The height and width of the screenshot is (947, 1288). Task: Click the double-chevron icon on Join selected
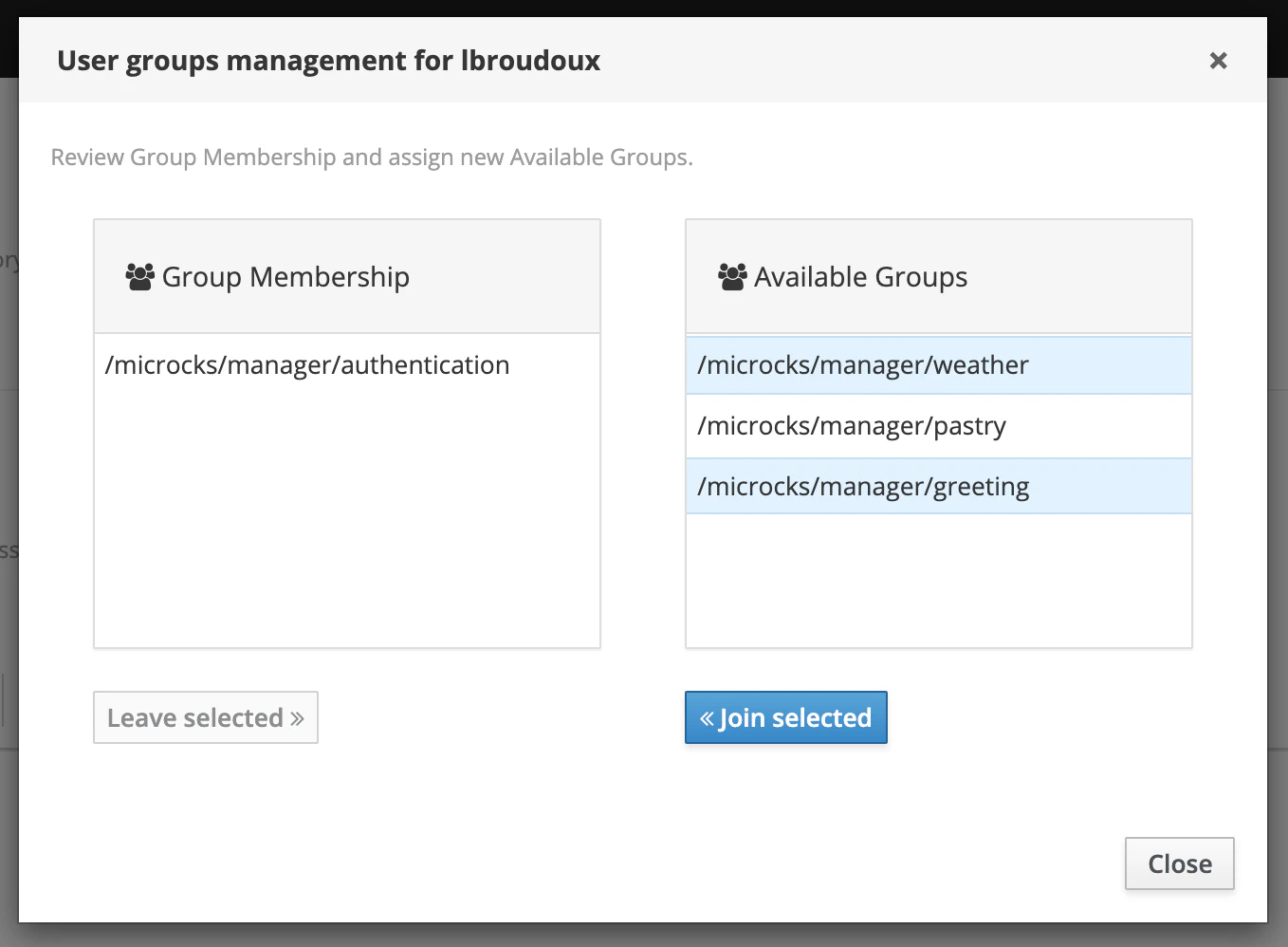pos(707,718)
